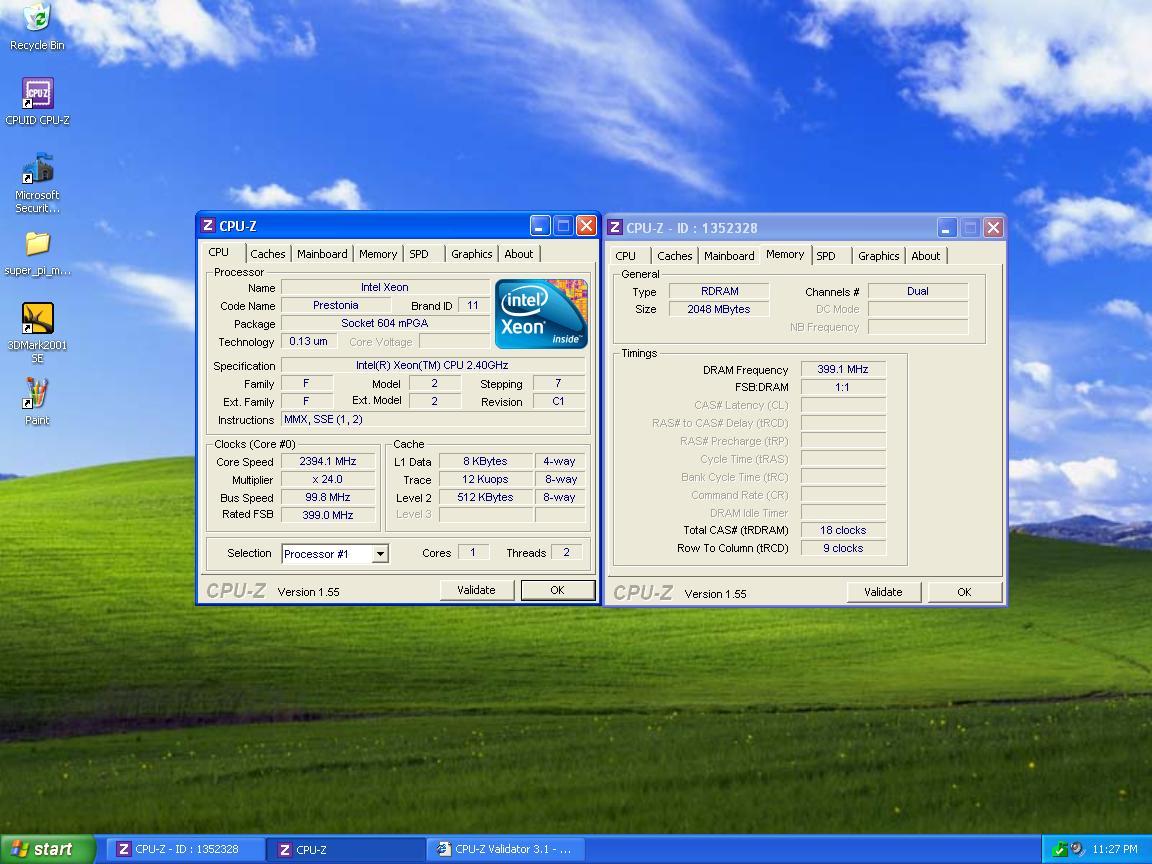Viewport: 1152px width, 864px height.
Task: Close the CPU-Z ID 1352328 window
Action: pyautogui.click(x=993, y=228)
